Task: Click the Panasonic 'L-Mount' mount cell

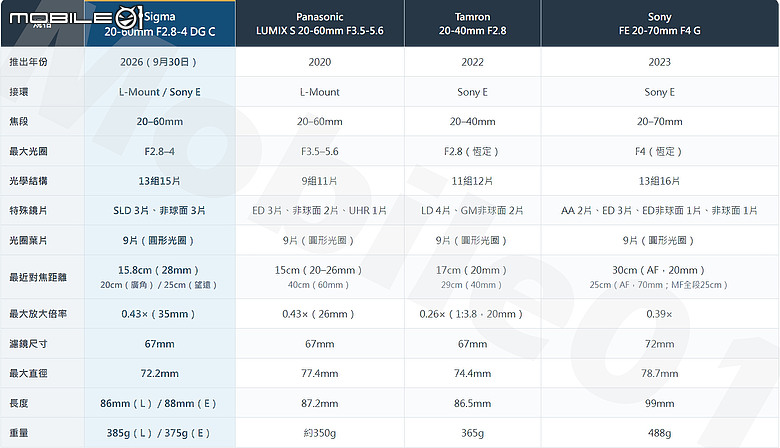Action: point(319,92)
